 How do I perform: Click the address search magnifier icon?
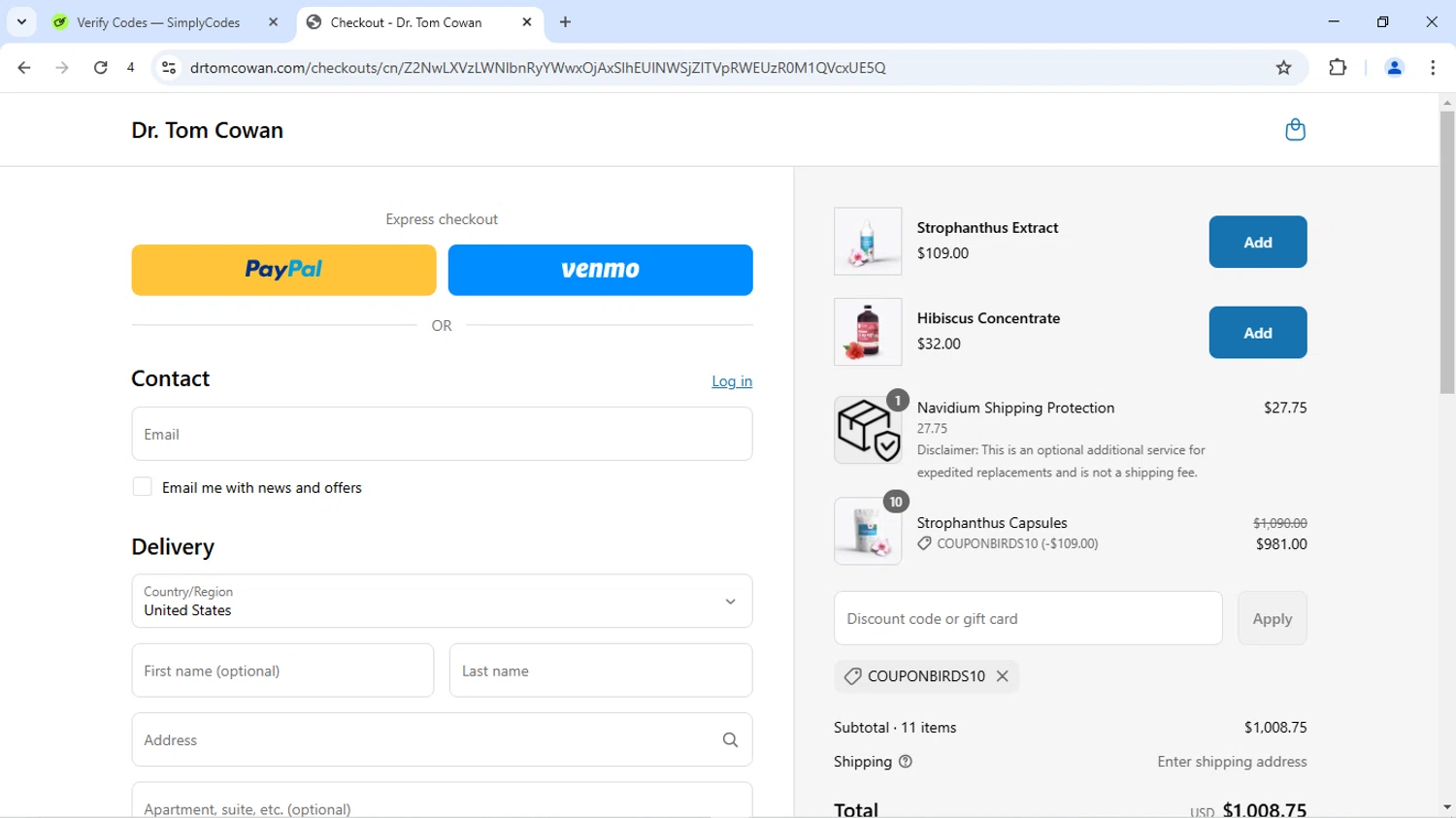click(730, 740)
